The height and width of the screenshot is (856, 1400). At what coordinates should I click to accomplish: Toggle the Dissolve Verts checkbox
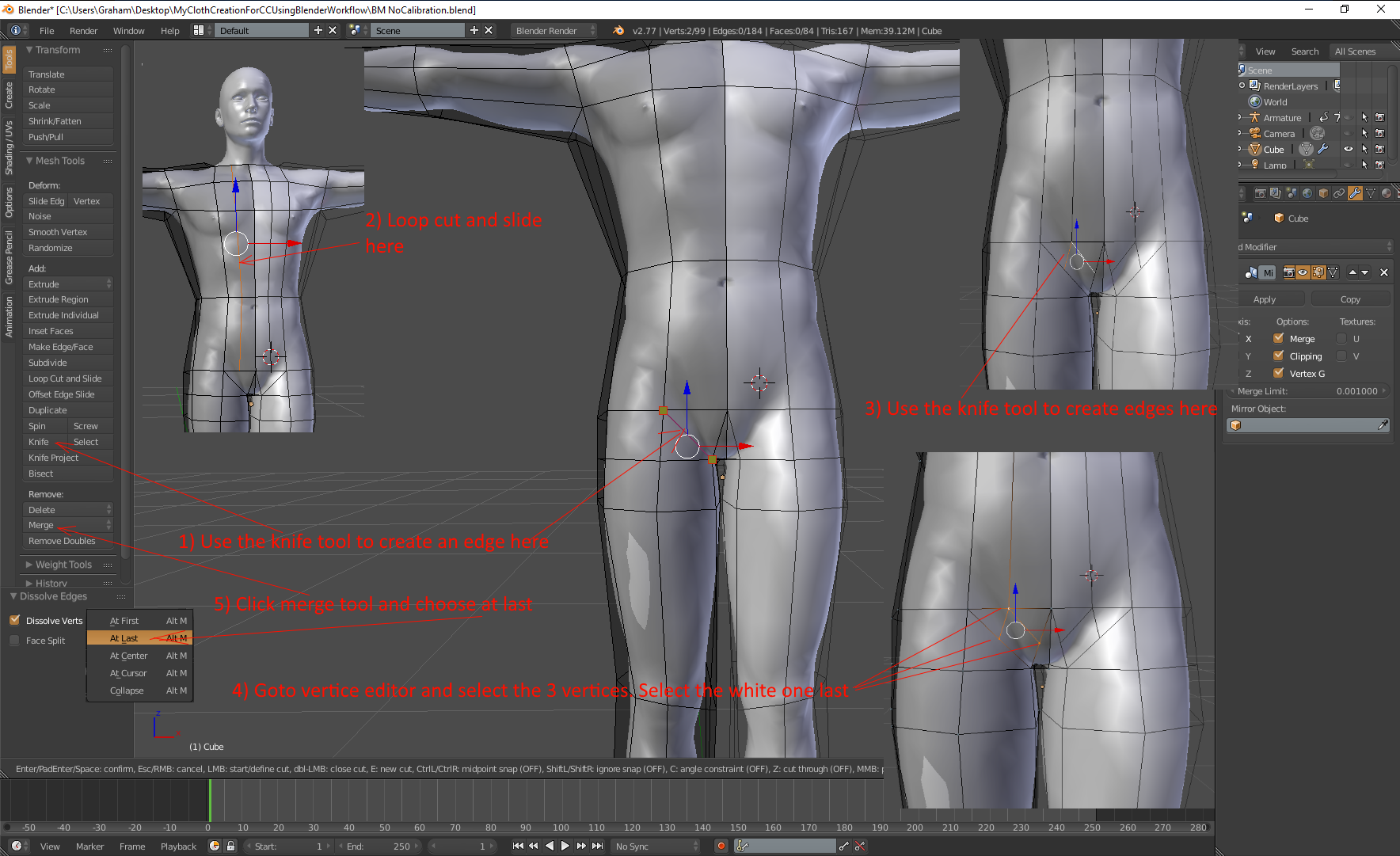(14, 620)
